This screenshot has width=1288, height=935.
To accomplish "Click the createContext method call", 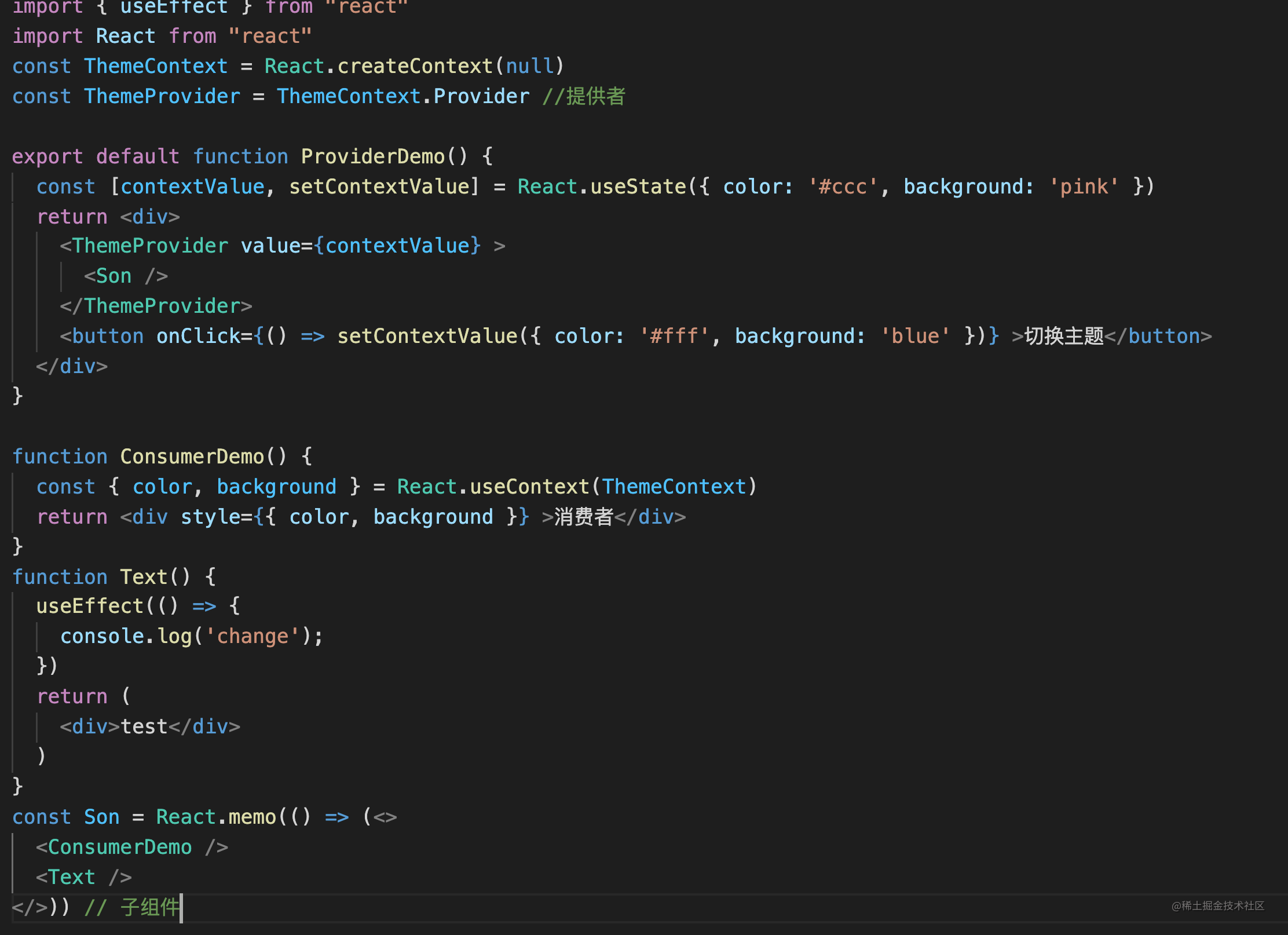I will (415, 66).
